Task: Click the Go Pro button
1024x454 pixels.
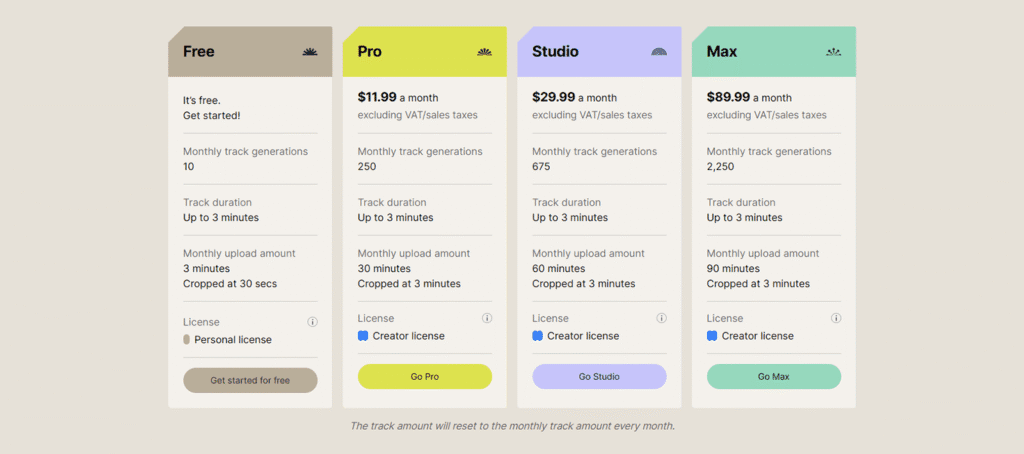Action: (x=424, y=376)
